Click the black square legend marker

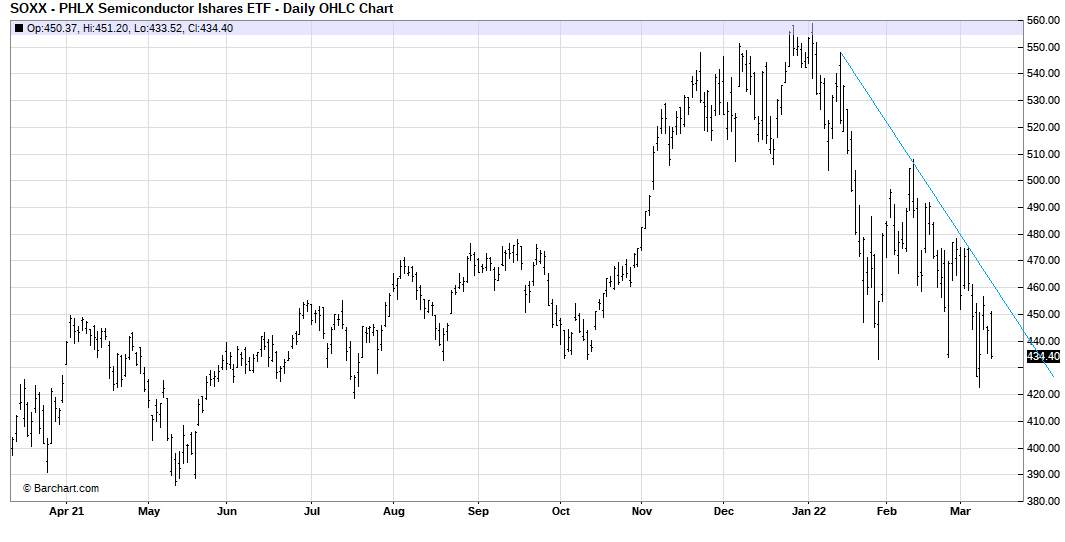click(x=19, y=29)
